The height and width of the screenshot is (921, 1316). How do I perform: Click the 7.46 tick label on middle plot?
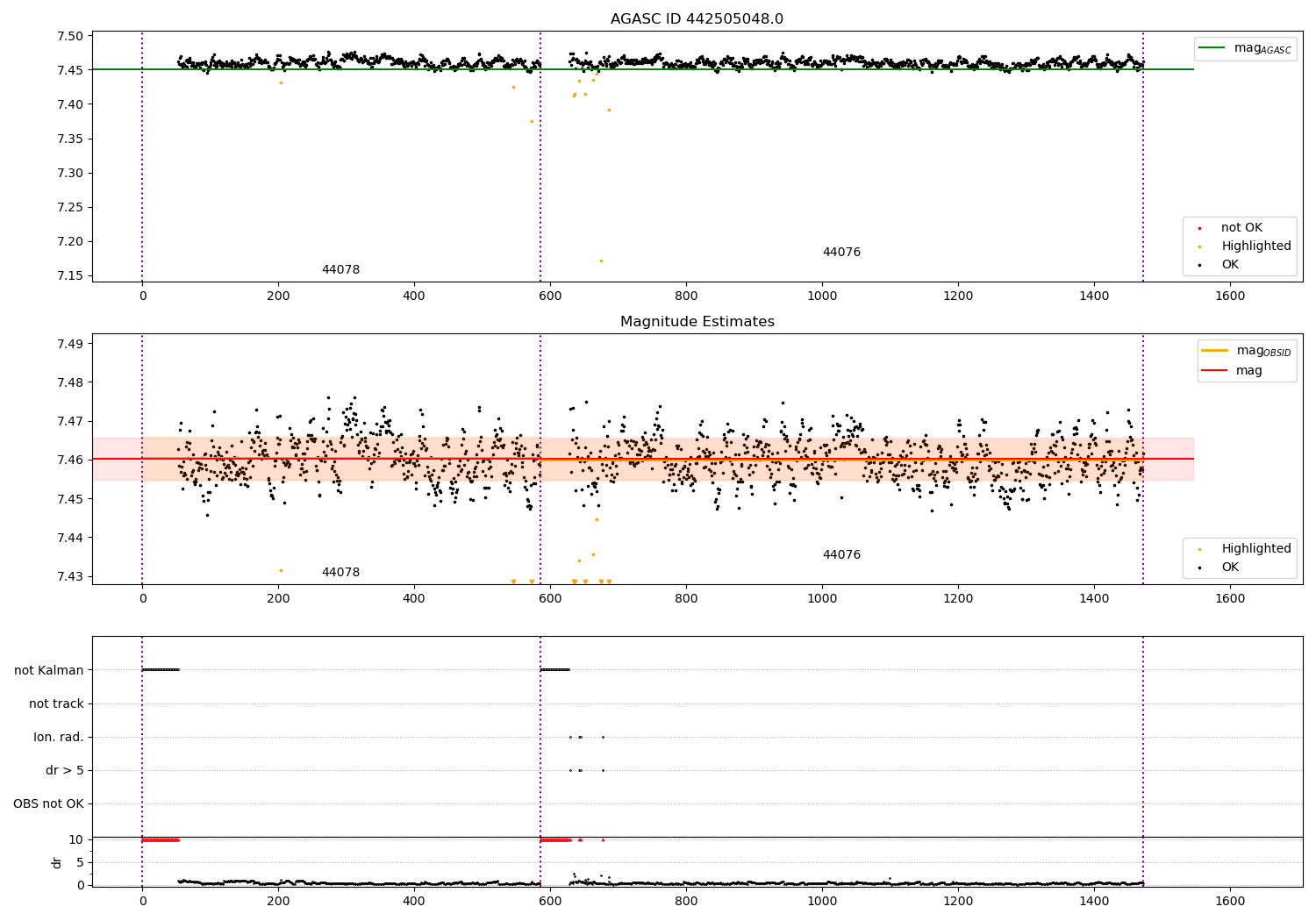pyautogui.click(x=70, y=460)
